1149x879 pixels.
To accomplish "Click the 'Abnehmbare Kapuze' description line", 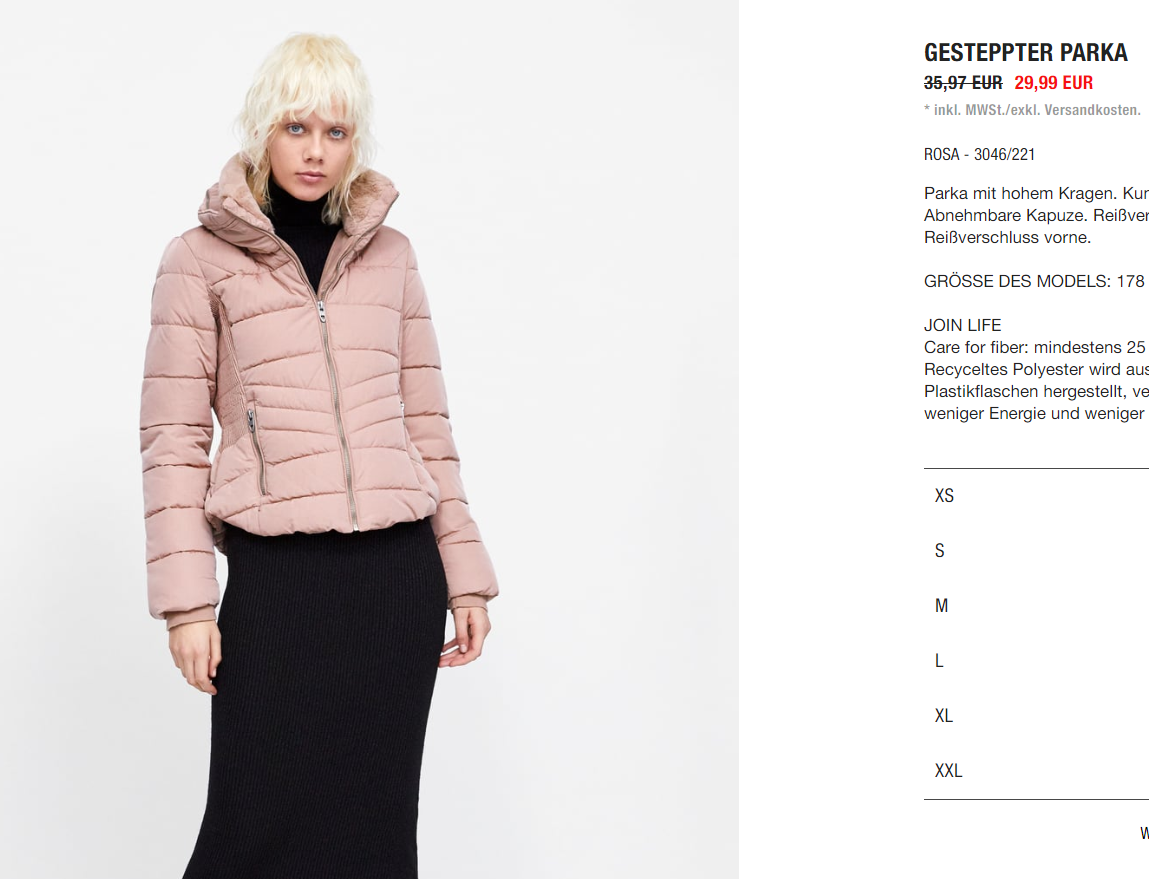I will (1036, 215).
